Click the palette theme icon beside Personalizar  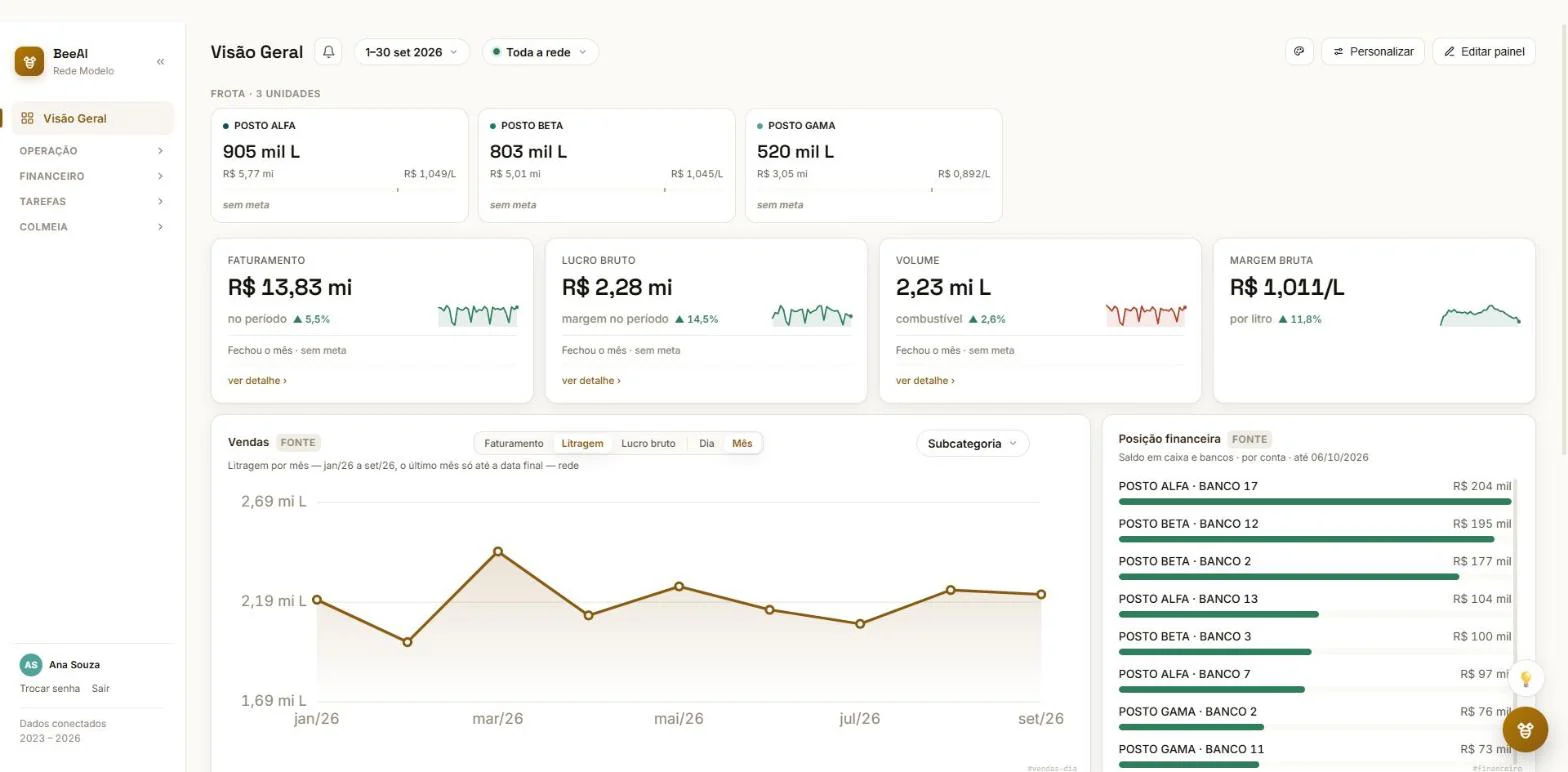coord(1299,51)
